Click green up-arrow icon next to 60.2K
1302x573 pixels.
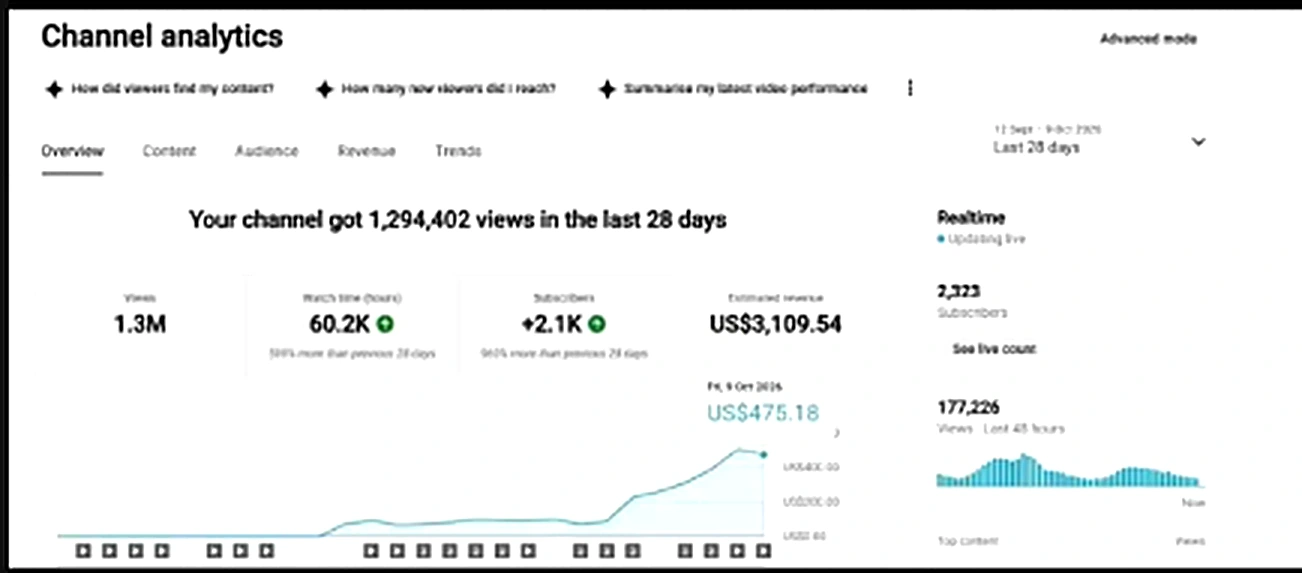point(385,324)
